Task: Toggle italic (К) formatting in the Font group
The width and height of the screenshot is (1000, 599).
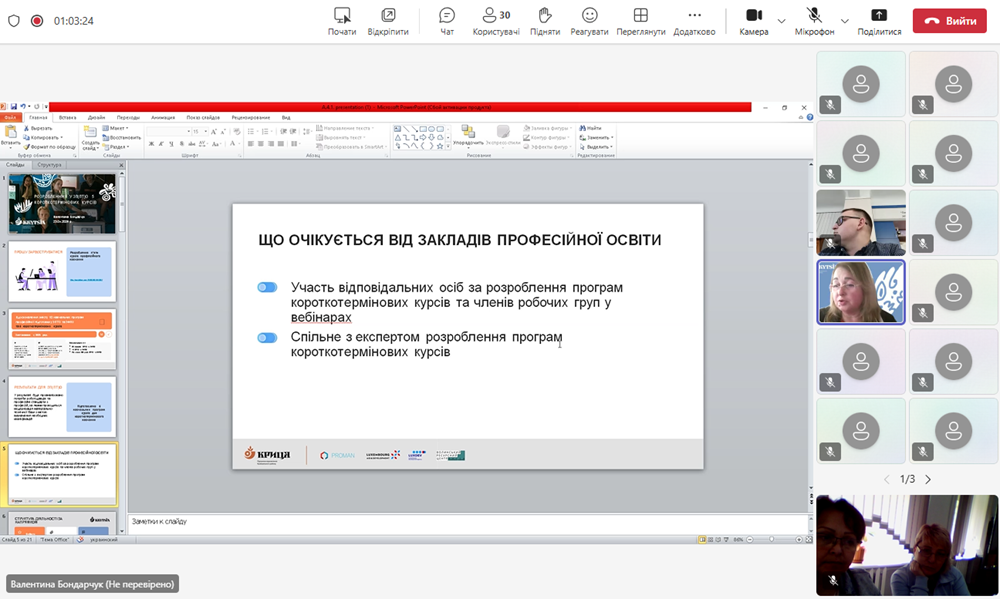Action: [161, 143]
